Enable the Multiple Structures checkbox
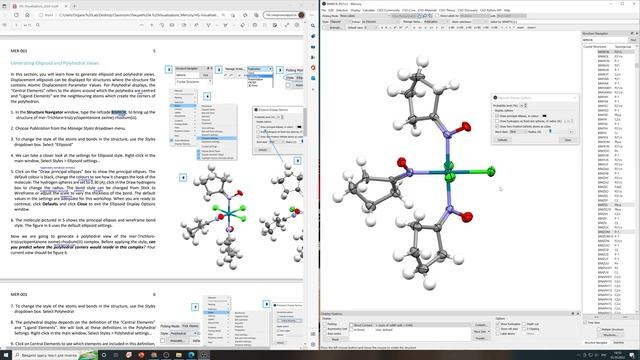Viewport: 640px width, 360px height. pos(598,329)
